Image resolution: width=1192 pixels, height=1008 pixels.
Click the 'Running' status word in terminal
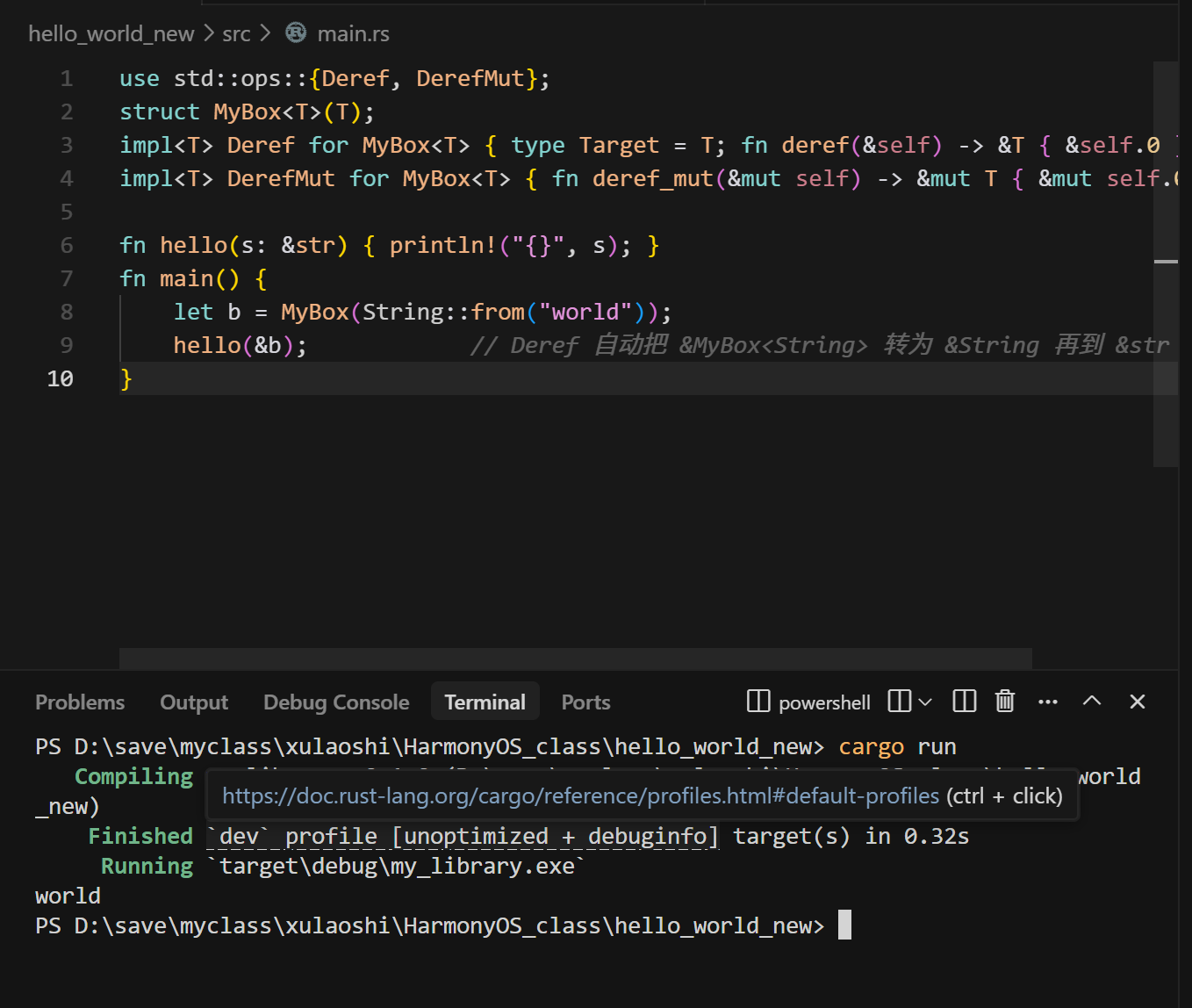click(147, 867)
